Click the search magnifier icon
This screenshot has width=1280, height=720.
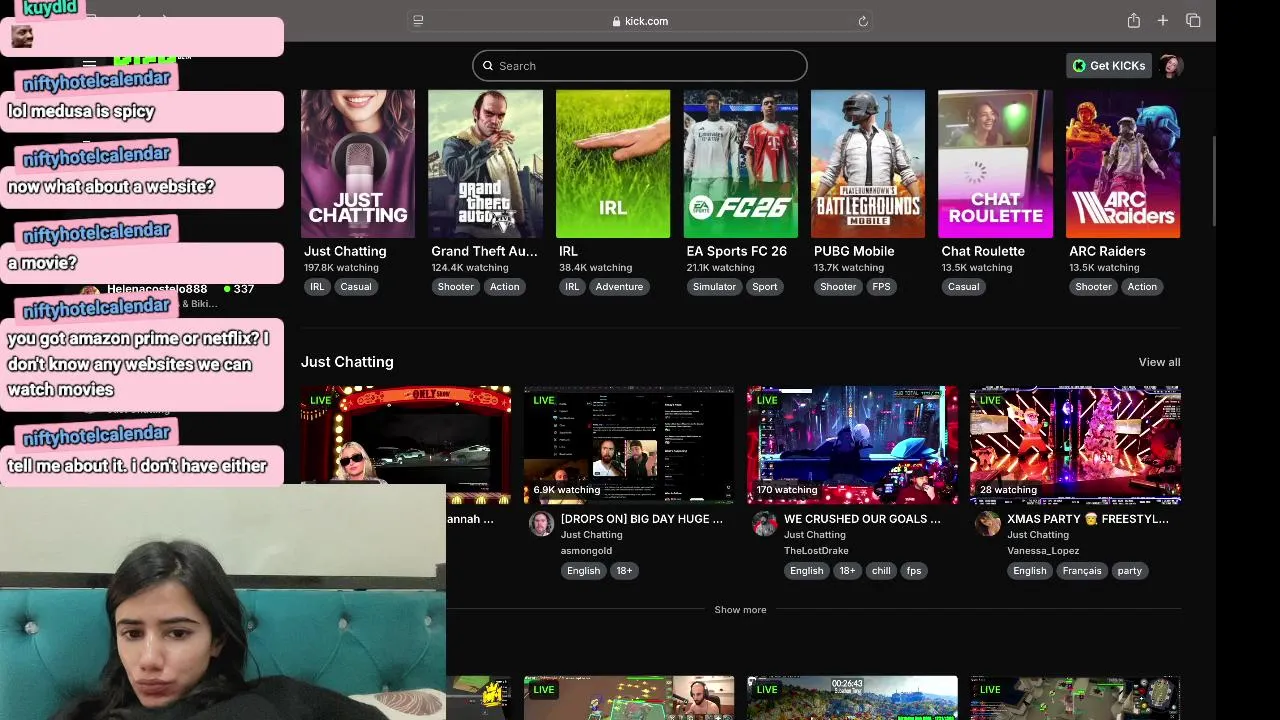click(x=488, y=66)
